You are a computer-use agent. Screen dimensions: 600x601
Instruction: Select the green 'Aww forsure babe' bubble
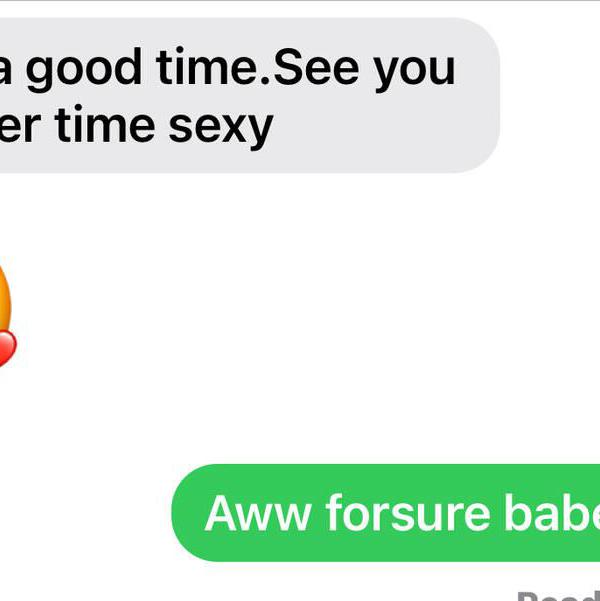385,513
